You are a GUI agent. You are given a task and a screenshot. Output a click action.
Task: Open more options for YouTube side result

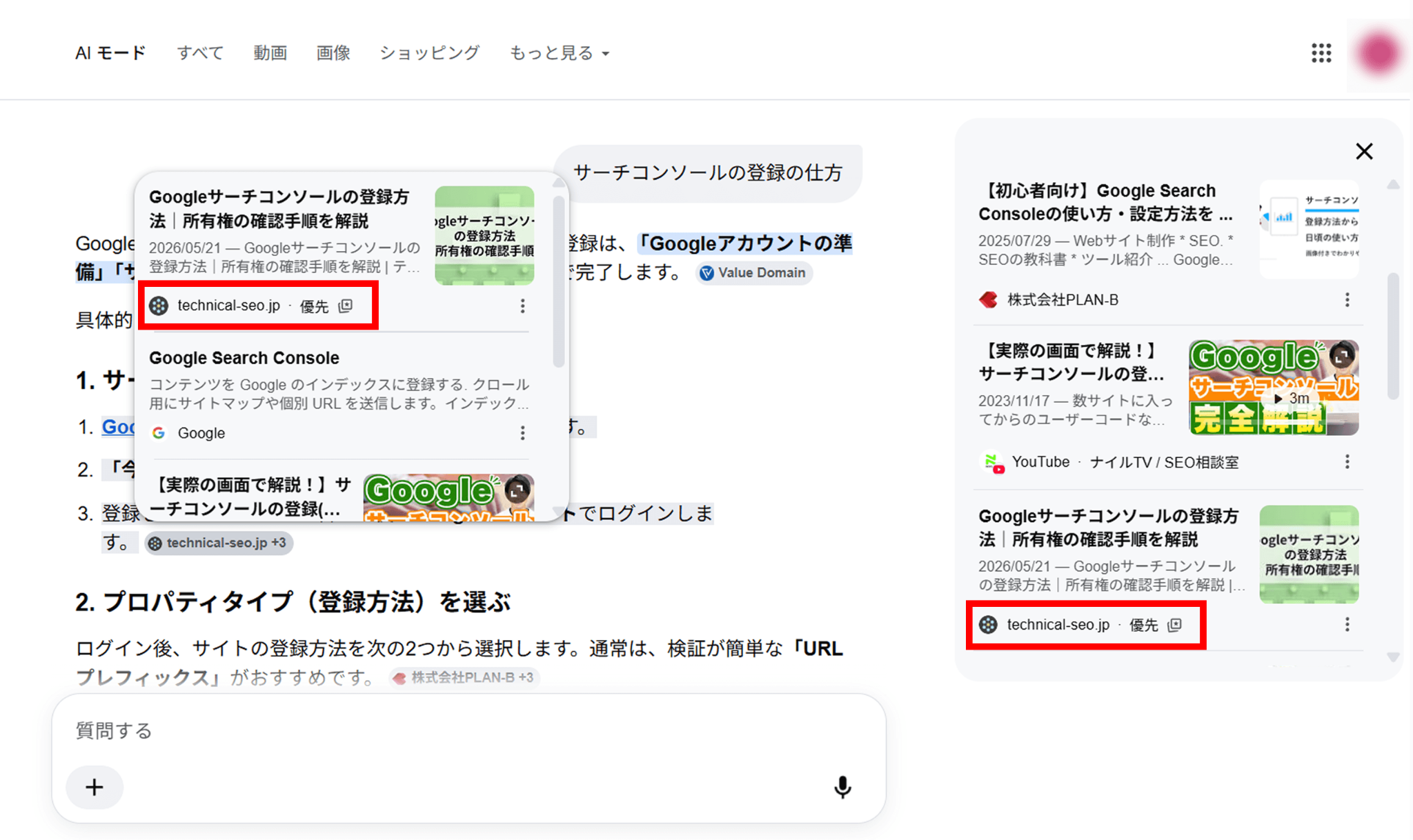(1347, 461)
